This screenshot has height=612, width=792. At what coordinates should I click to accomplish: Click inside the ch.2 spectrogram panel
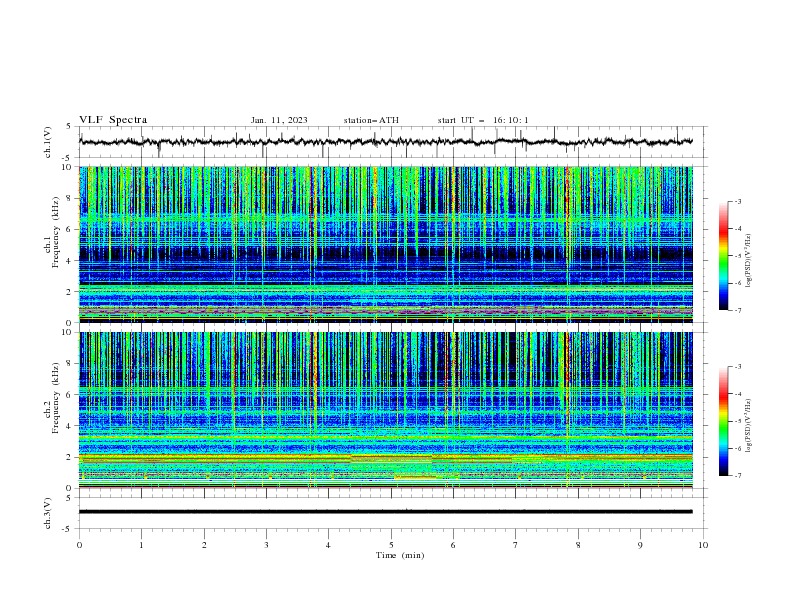point(386,410)
